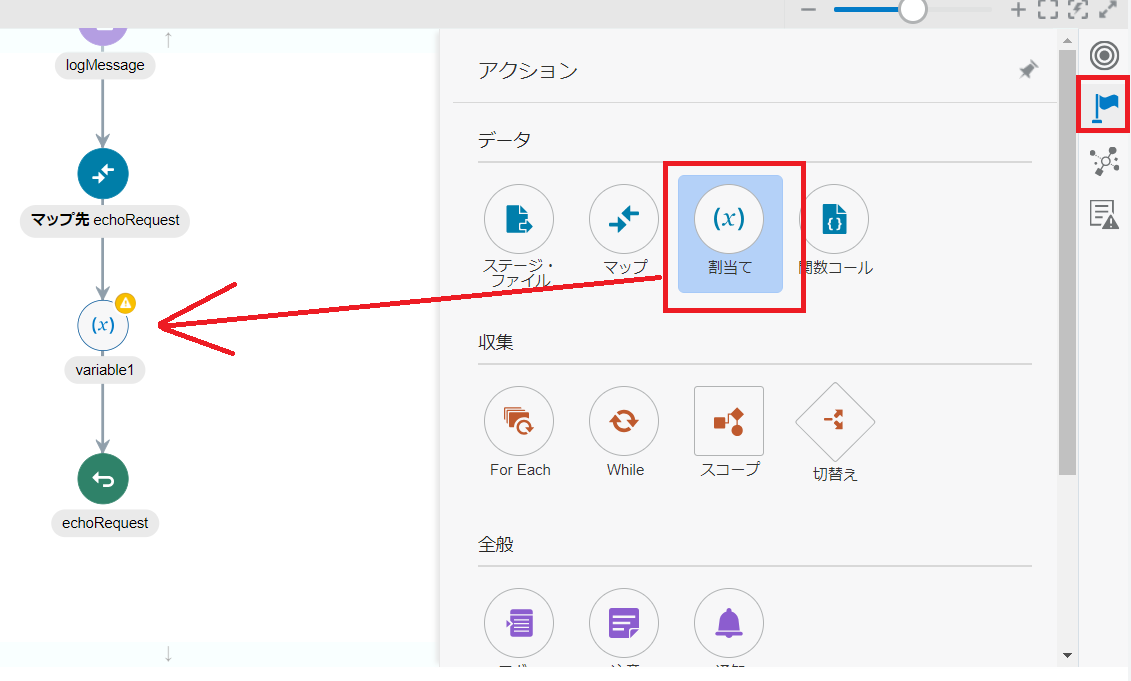
Task: Click the diagonal arrows fullscreen icon
Action: click(x=1108, y=9)
